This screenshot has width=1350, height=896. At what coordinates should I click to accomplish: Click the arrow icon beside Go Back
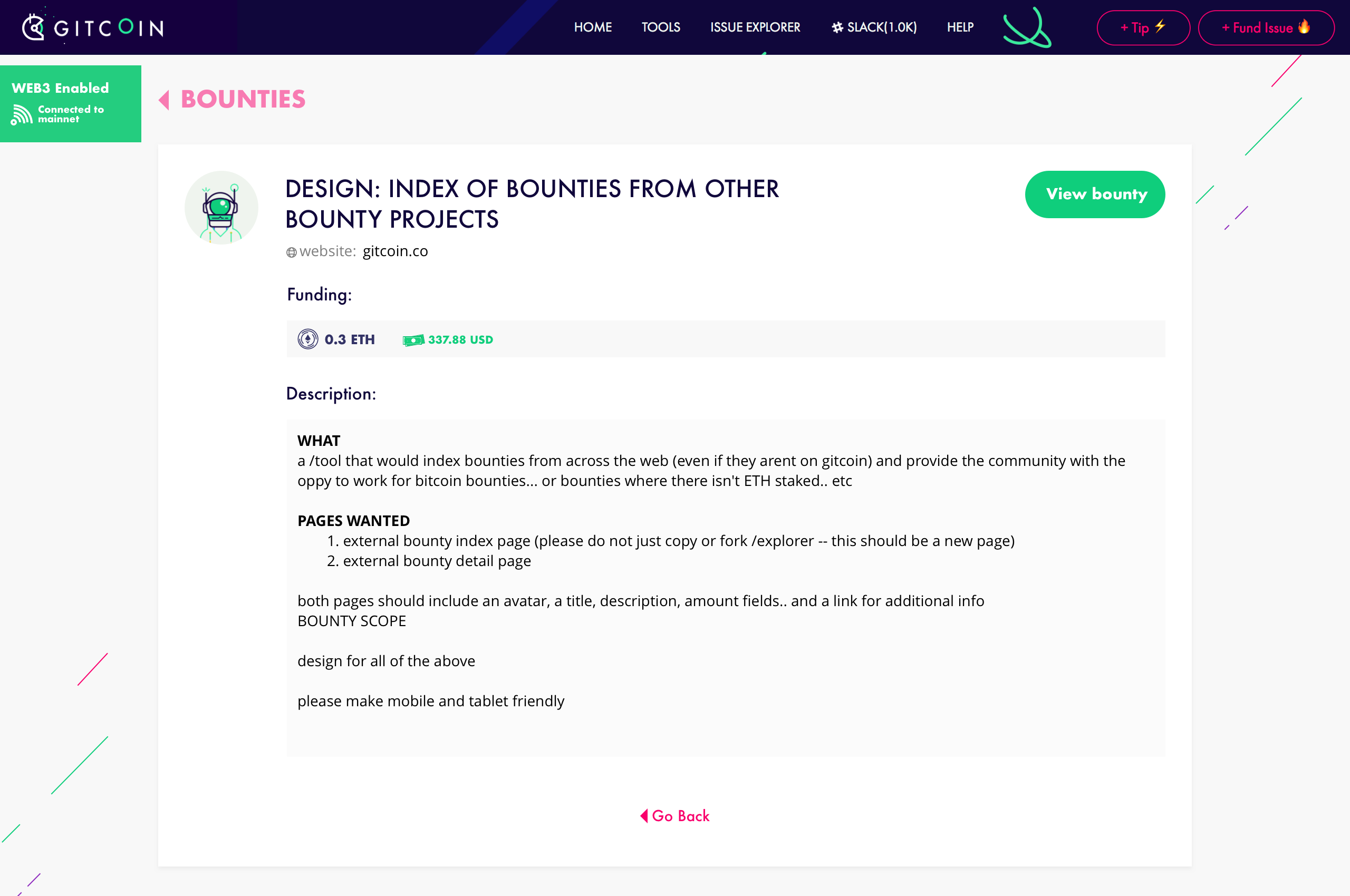point(645,815)
